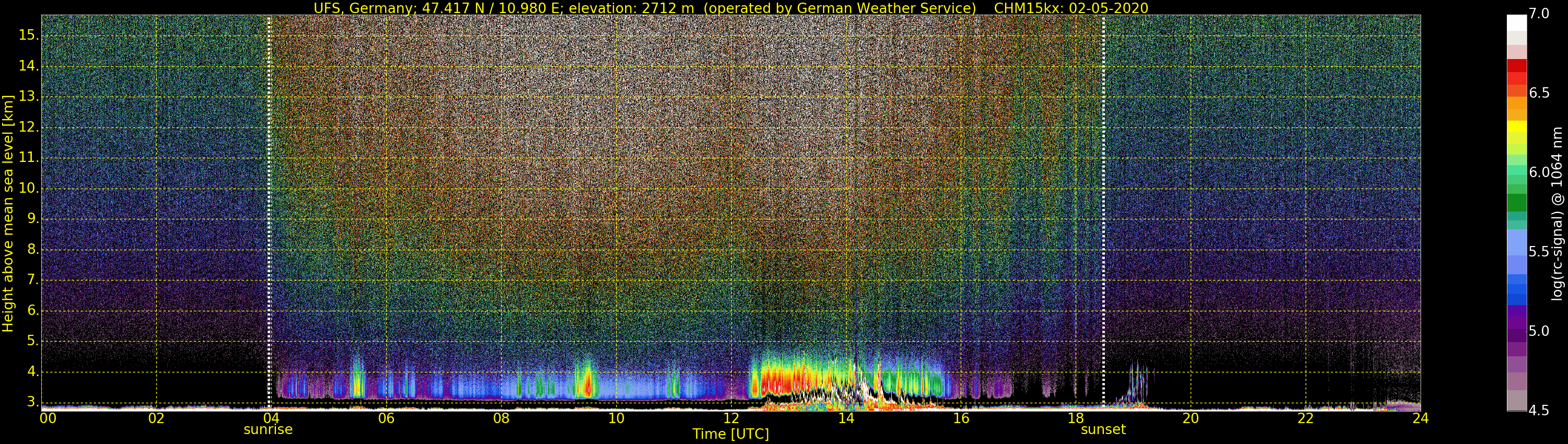Screen dimensions: 1568x444
Task: Click the time axis tick label '12'
Action: pos(731,418)
